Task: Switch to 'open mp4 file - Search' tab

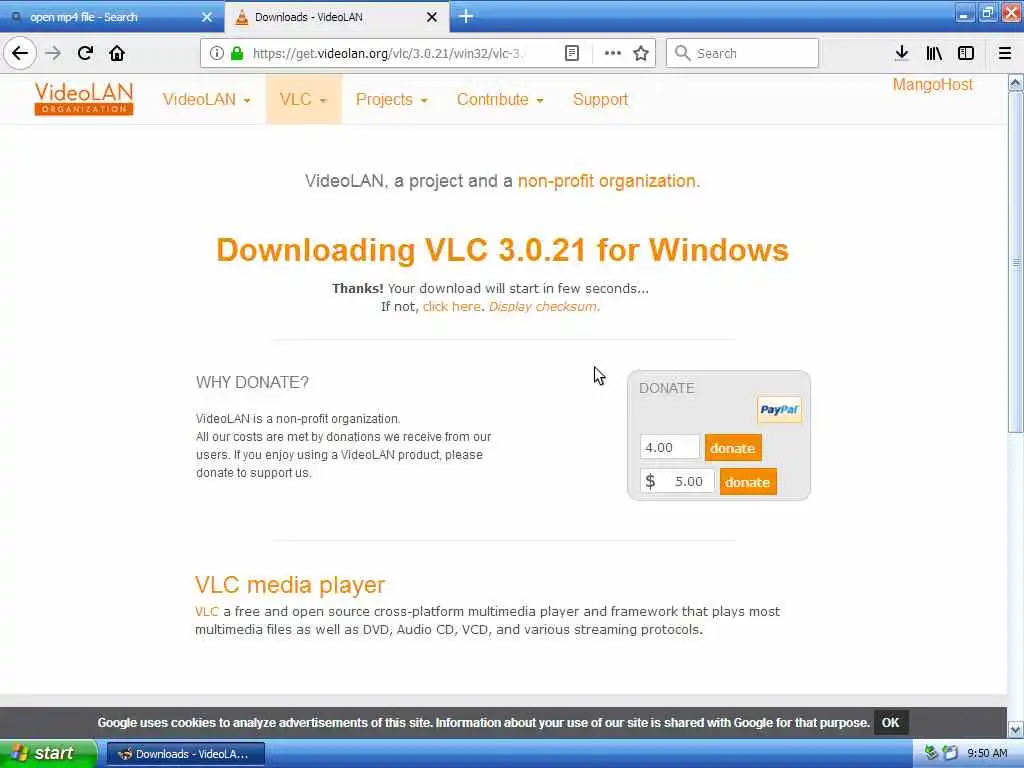Action: coord(111,17)
